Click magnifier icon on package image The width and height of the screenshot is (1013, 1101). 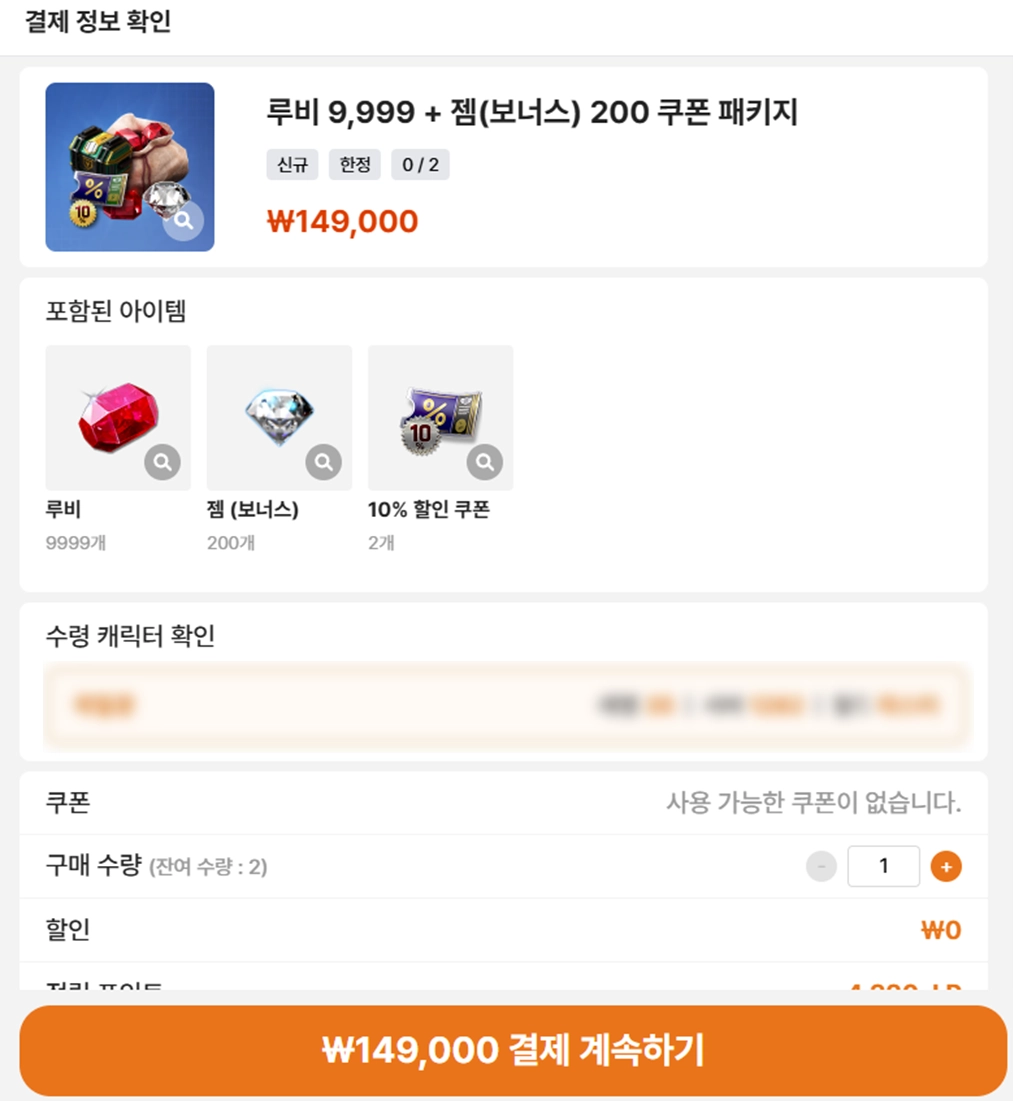(x=183, y=221)
